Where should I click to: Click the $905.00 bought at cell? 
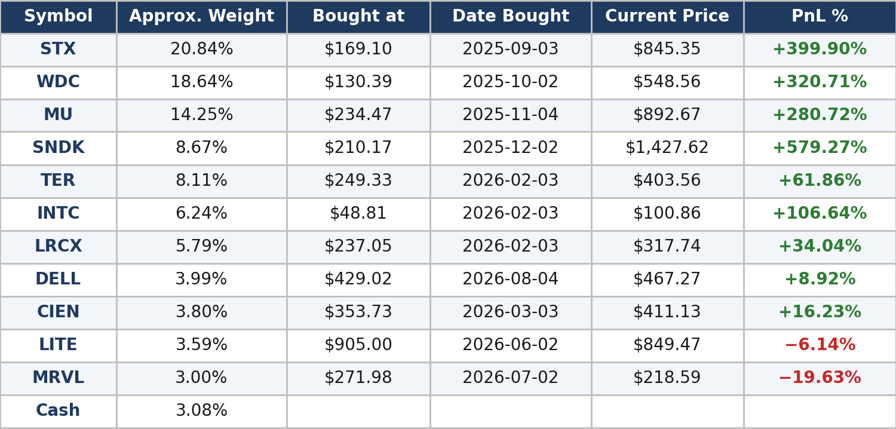pos(358,345)
